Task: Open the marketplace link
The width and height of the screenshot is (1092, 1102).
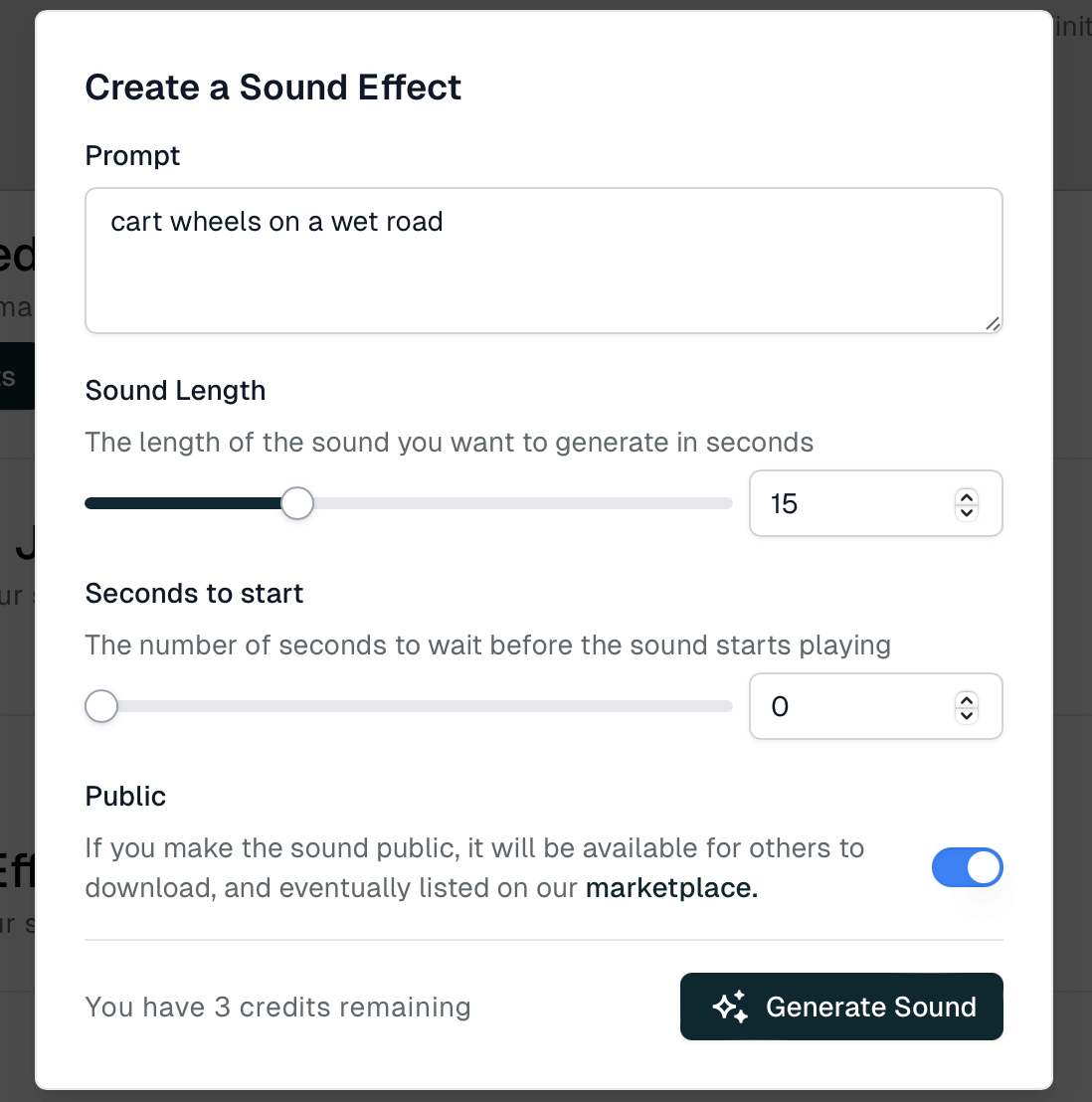Action: (x=671, y=888)
